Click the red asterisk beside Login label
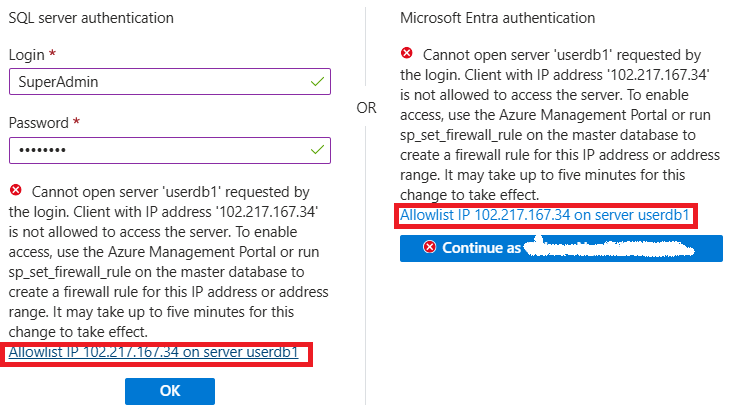The image size is (753, 412). 52,53
